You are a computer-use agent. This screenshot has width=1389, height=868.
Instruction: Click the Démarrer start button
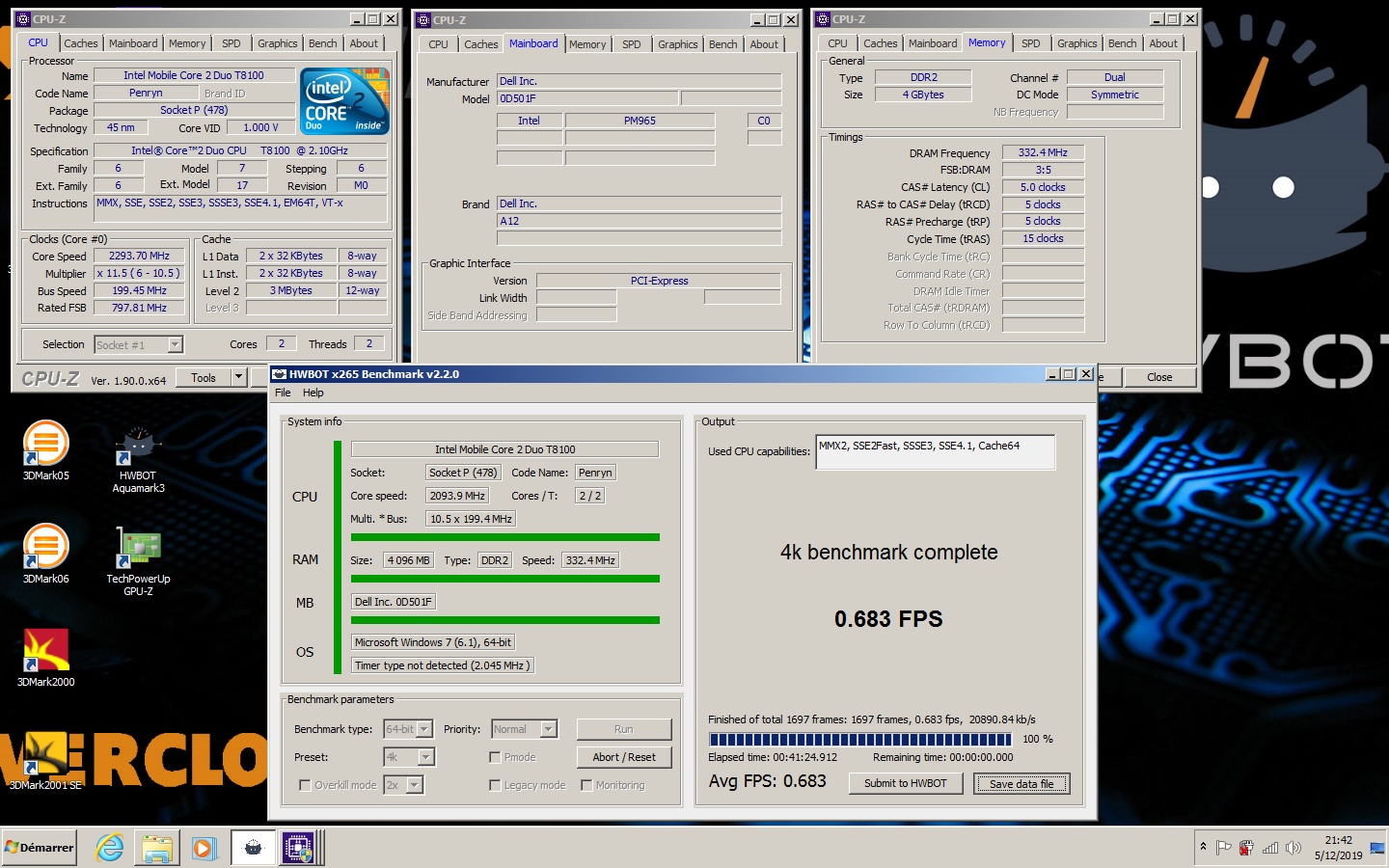tap(40, 848)
